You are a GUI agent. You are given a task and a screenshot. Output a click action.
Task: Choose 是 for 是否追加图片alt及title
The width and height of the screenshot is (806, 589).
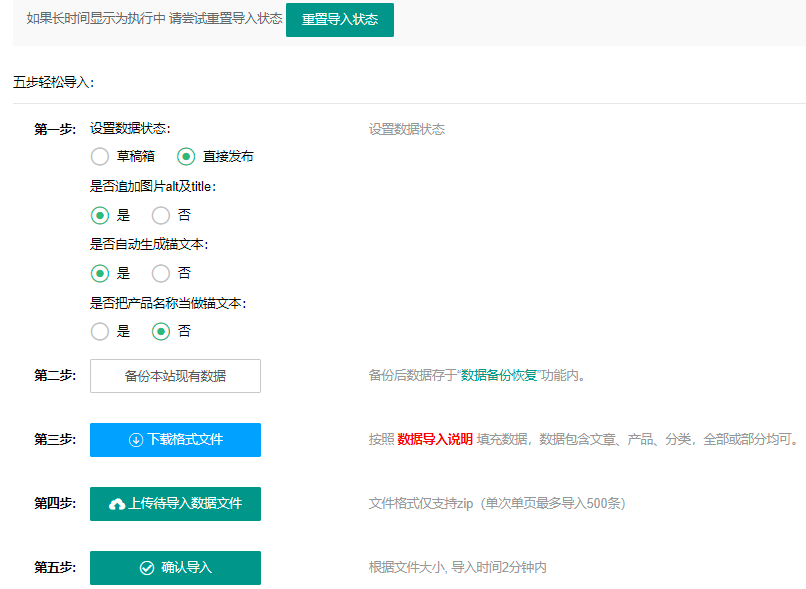tap(100, 215)
